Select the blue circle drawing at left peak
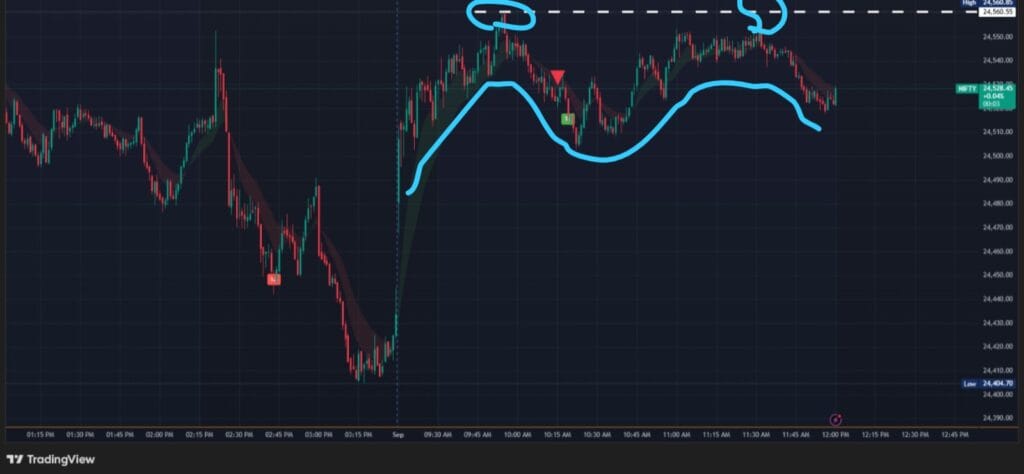This screenshot has height=474, width=1024. 503,14
